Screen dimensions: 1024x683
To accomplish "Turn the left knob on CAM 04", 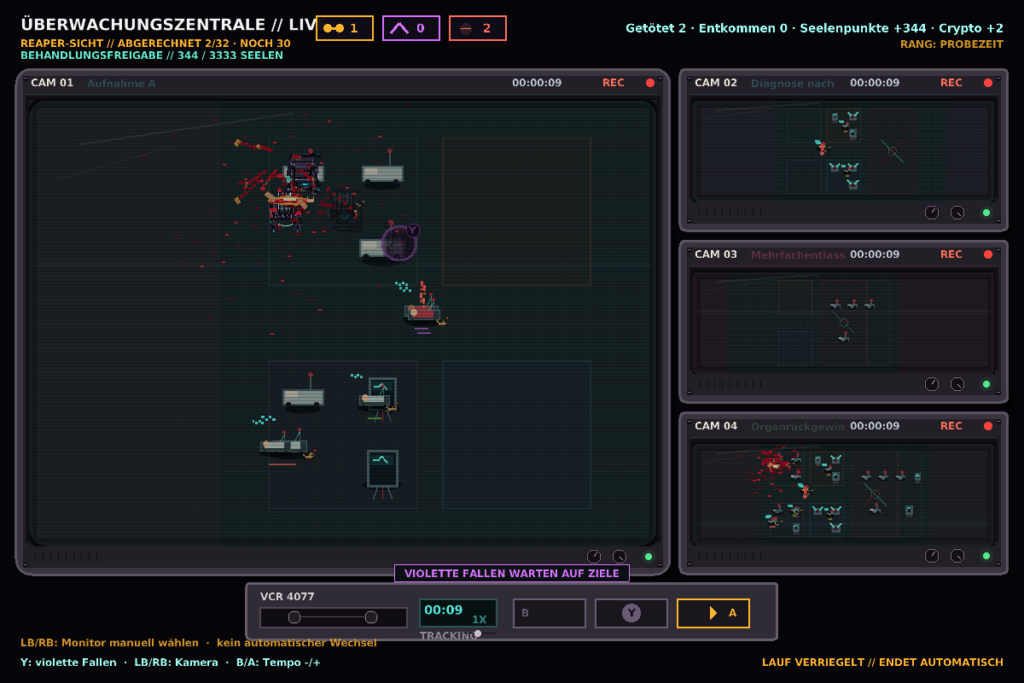I will [x=932, y=556].
